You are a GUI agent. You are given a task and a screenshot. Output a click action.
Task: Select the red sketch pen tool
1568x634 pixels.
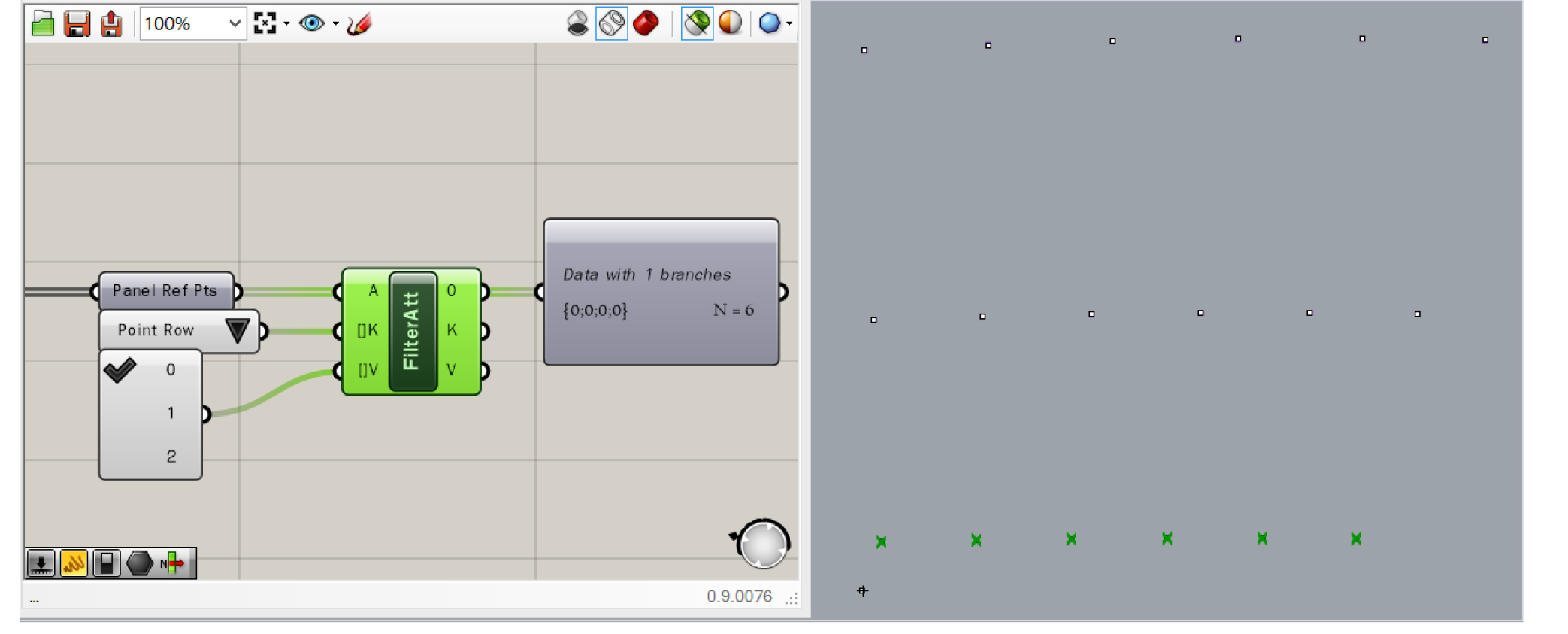click(x=359, y=23)
